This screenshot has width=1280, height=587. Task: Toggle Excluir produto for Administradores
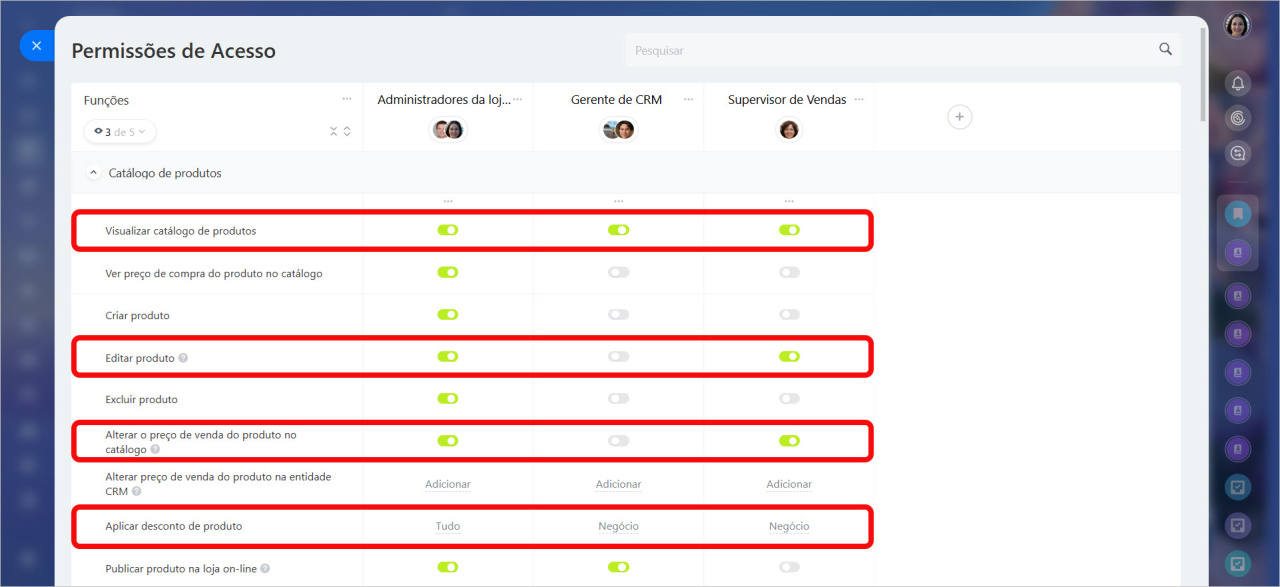pos(448,398)
